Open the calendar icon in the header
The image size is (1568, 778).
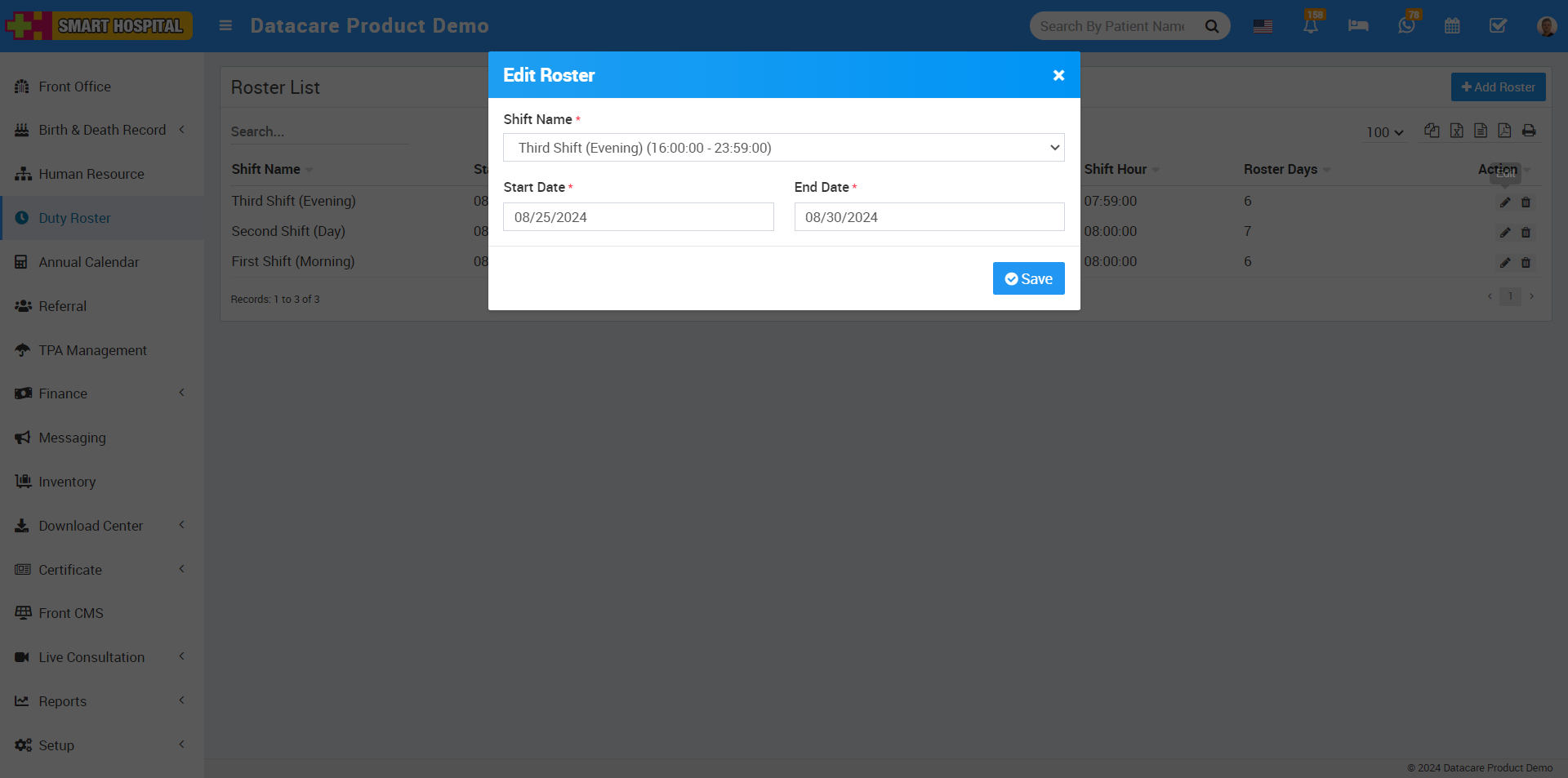1452,25
